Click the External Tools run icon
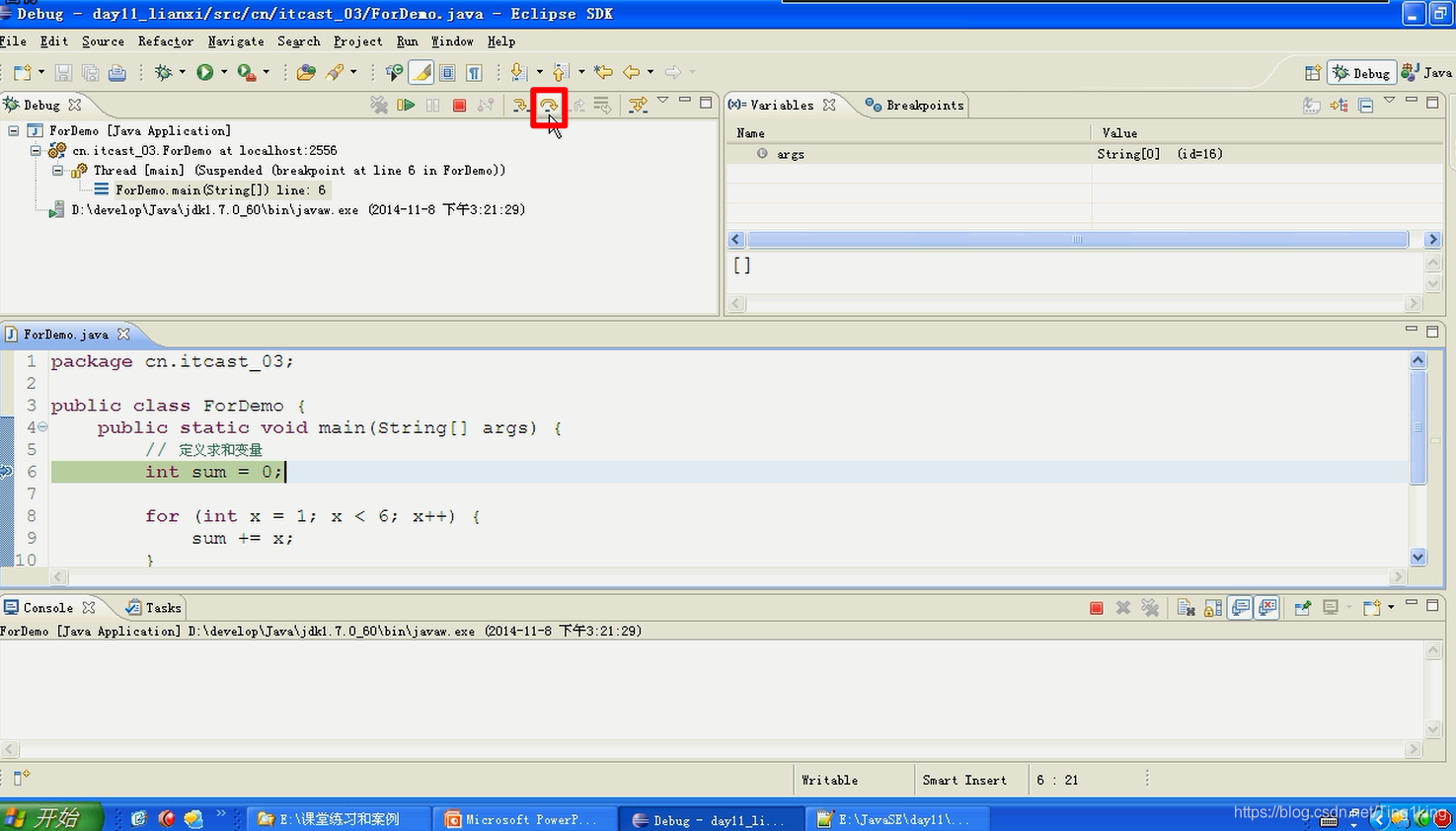This screenshot has width=1456, height=831. click(247, 72)
